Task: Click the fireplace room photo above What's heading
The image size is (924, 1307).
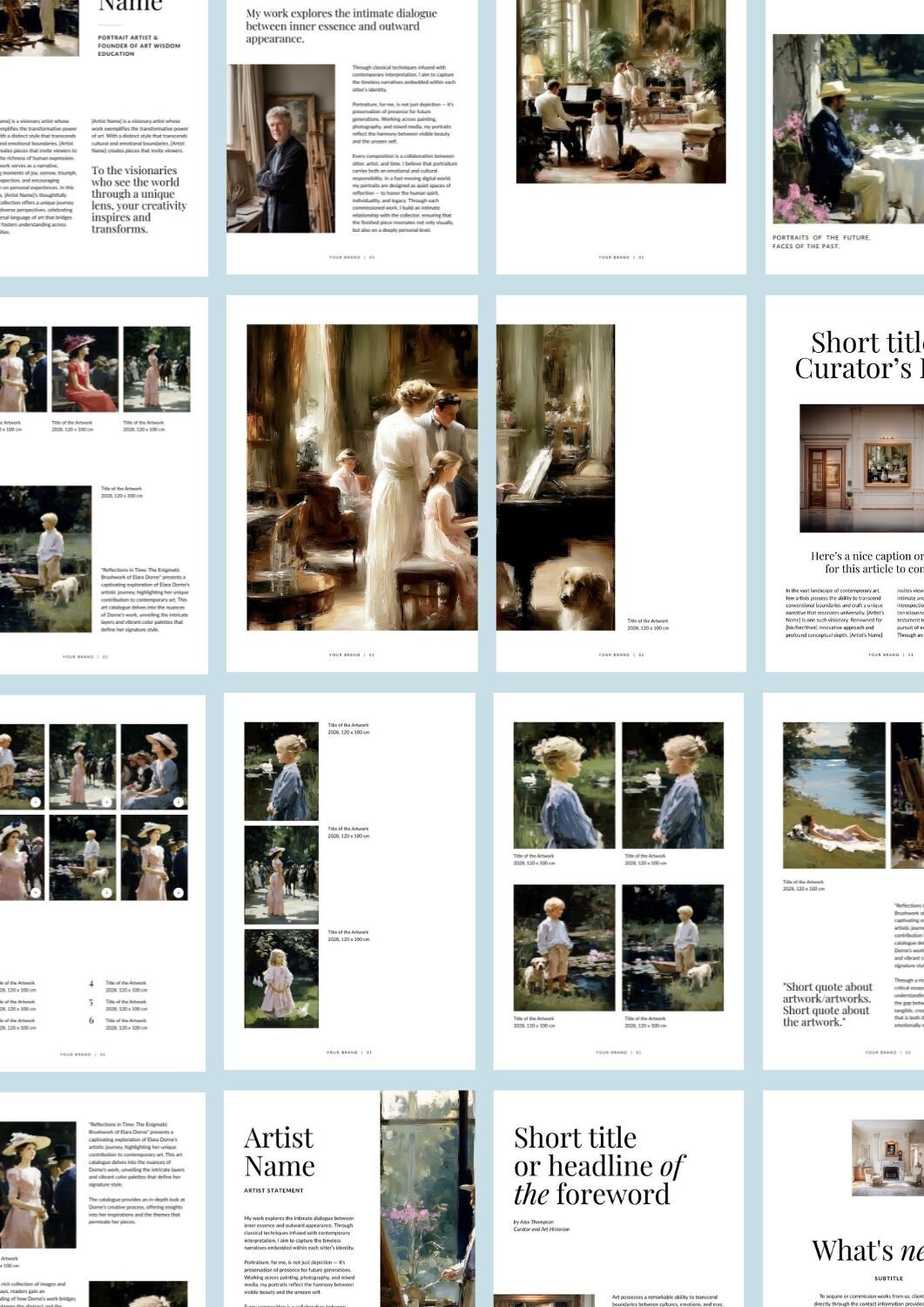Action: point(887,1158)
